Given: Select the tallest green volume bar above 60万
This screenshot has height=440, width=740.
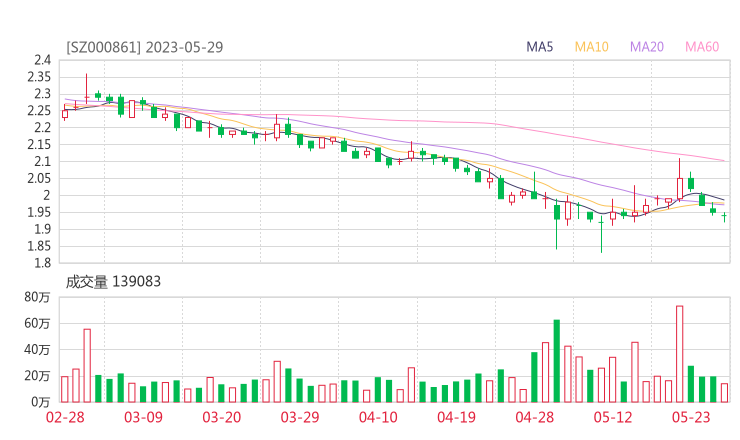Looking at the screenshot, I should point(557,361).
